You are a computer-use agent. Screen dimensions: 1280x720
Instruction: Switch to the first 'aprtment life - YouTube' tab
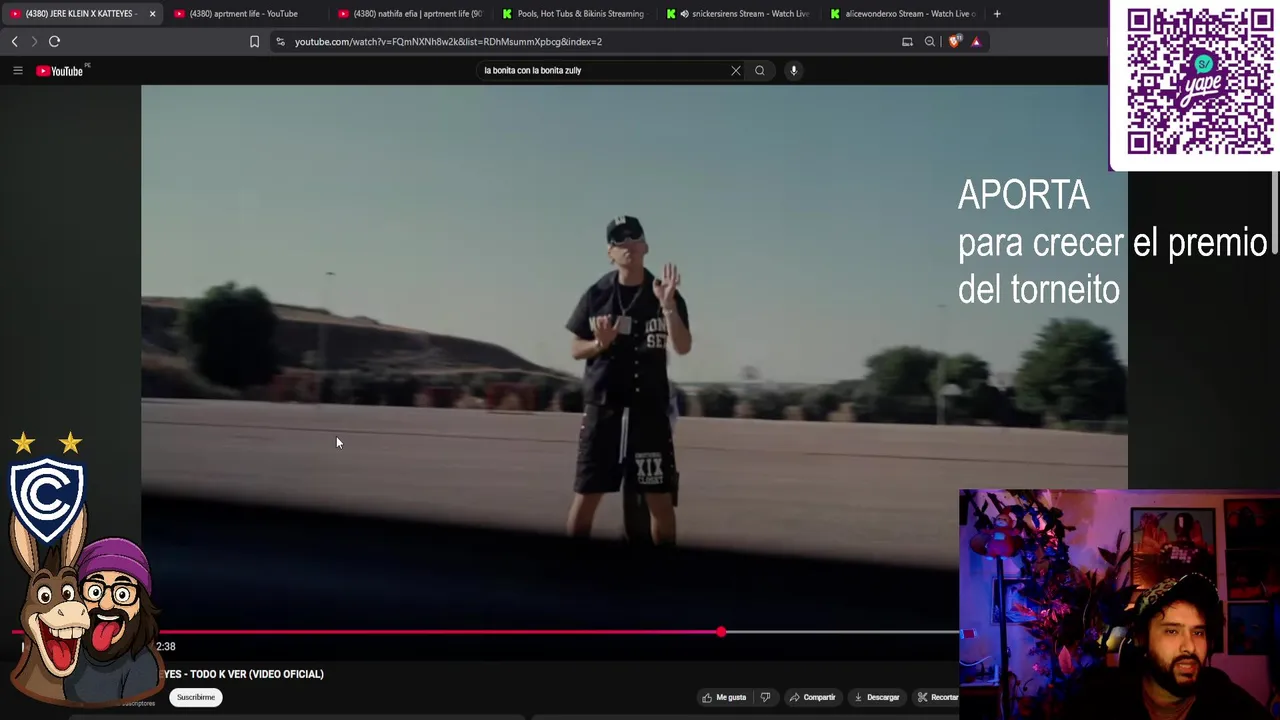tap(243, 13)
